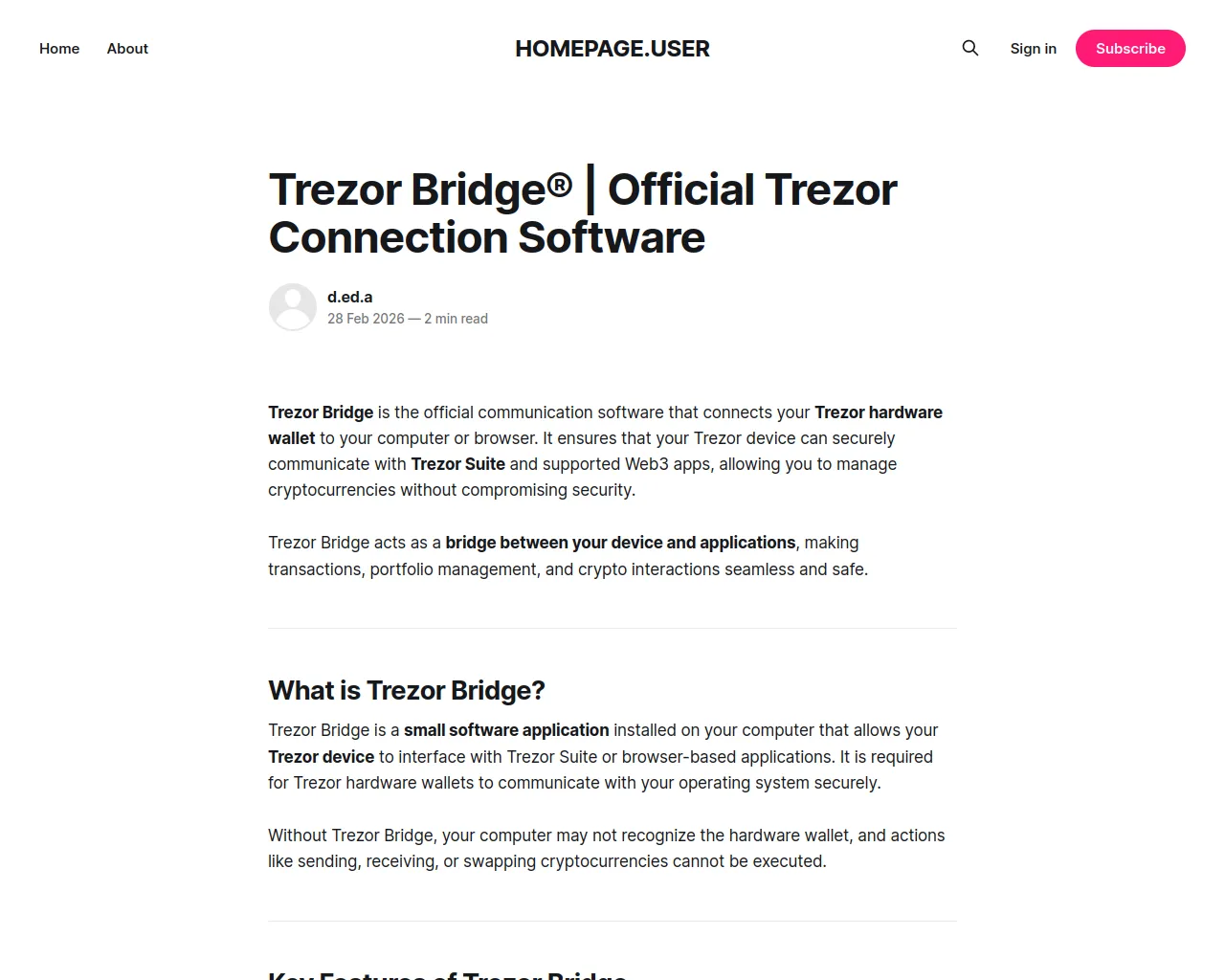
Task: Click the paragraph starting 'Without Trezor Bridge'
Action: click(607, 848)
